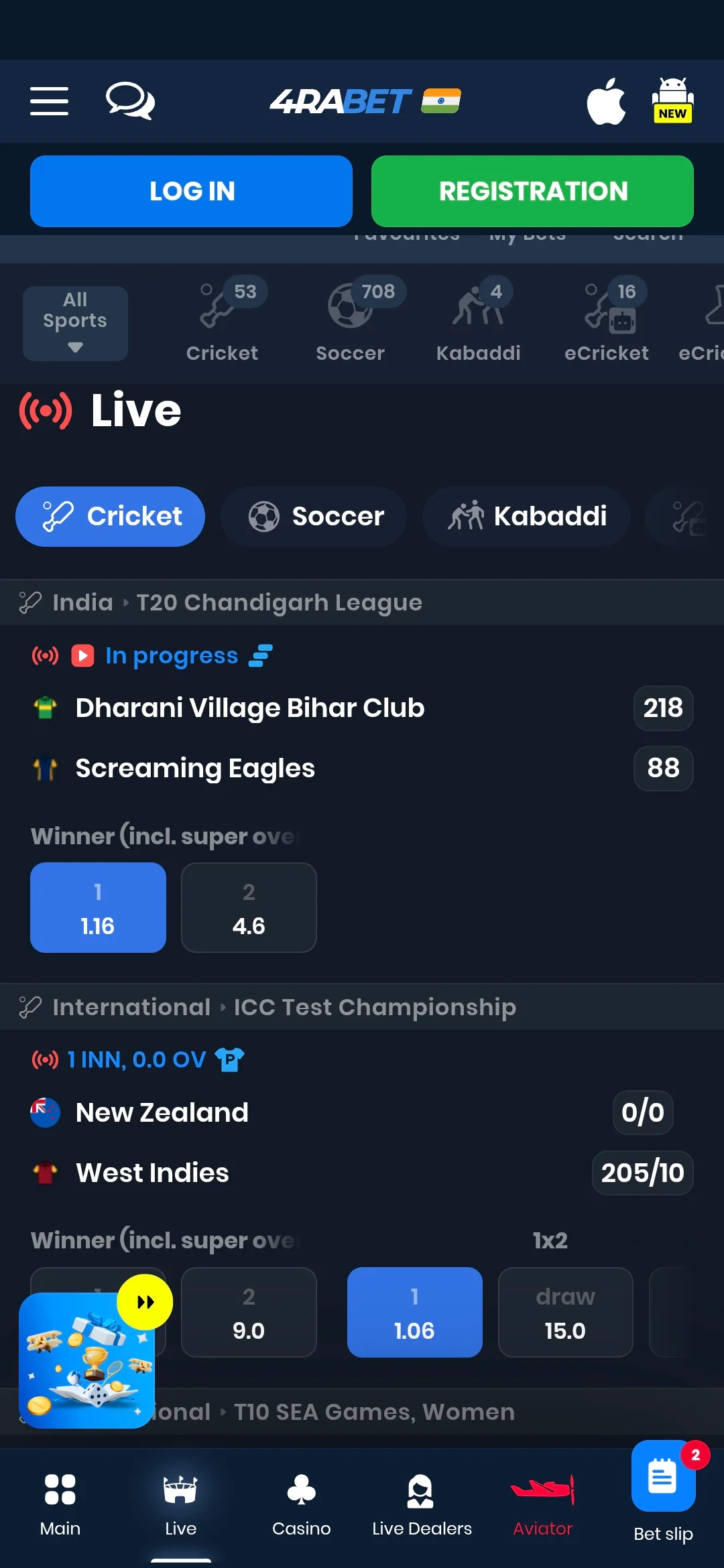Switch to the Soccer filter
Screen dimensions: 724x1568
313,516
